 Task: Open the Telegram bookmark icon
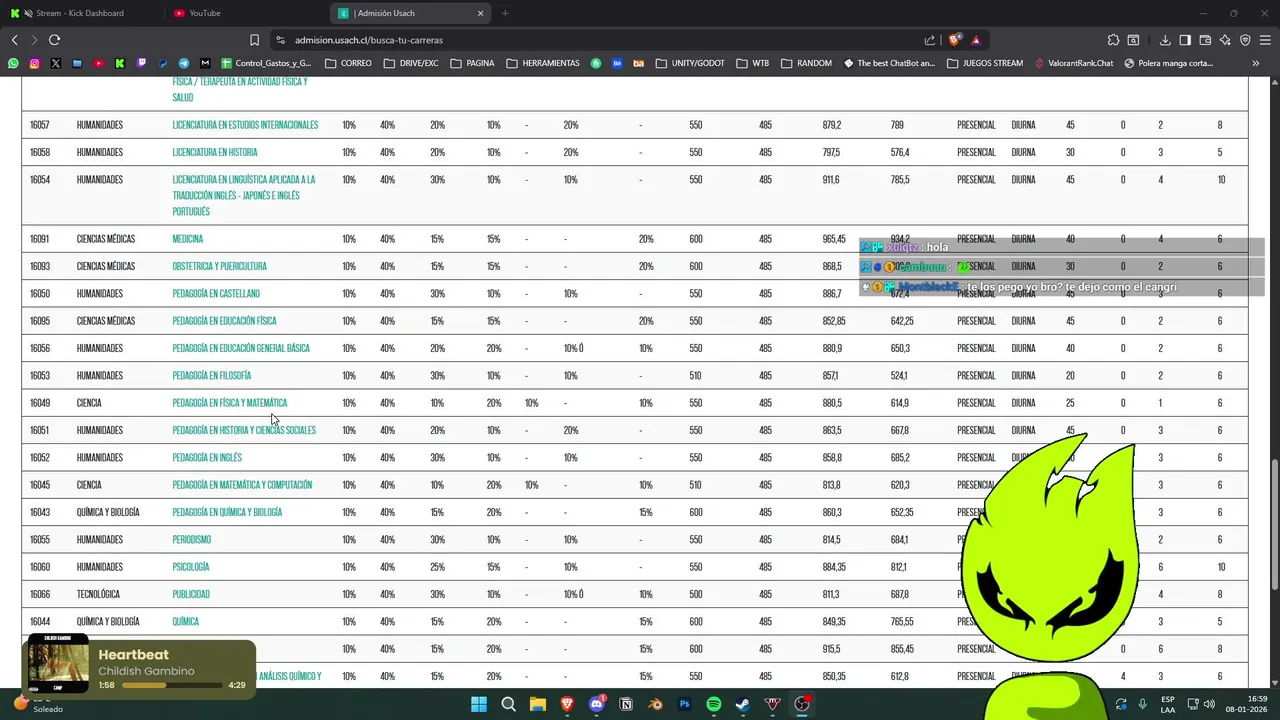point(184,63)
